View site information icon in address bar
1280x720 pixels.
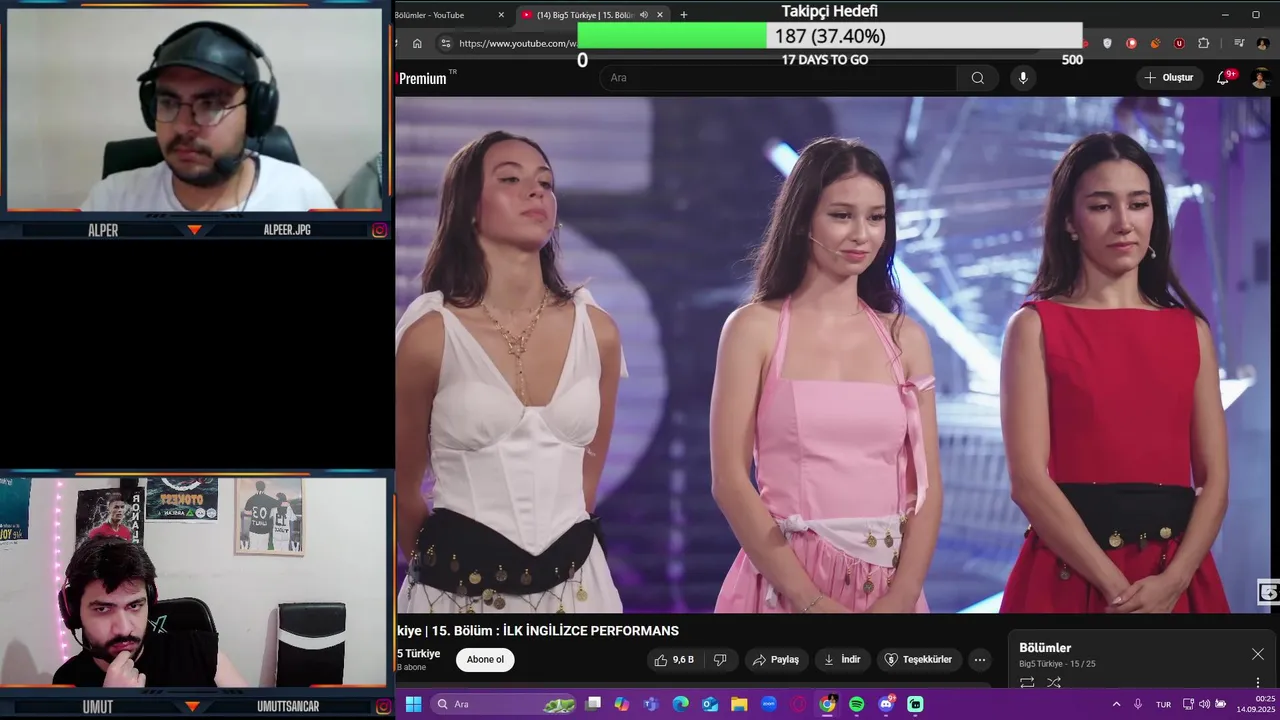coord(446,43)
